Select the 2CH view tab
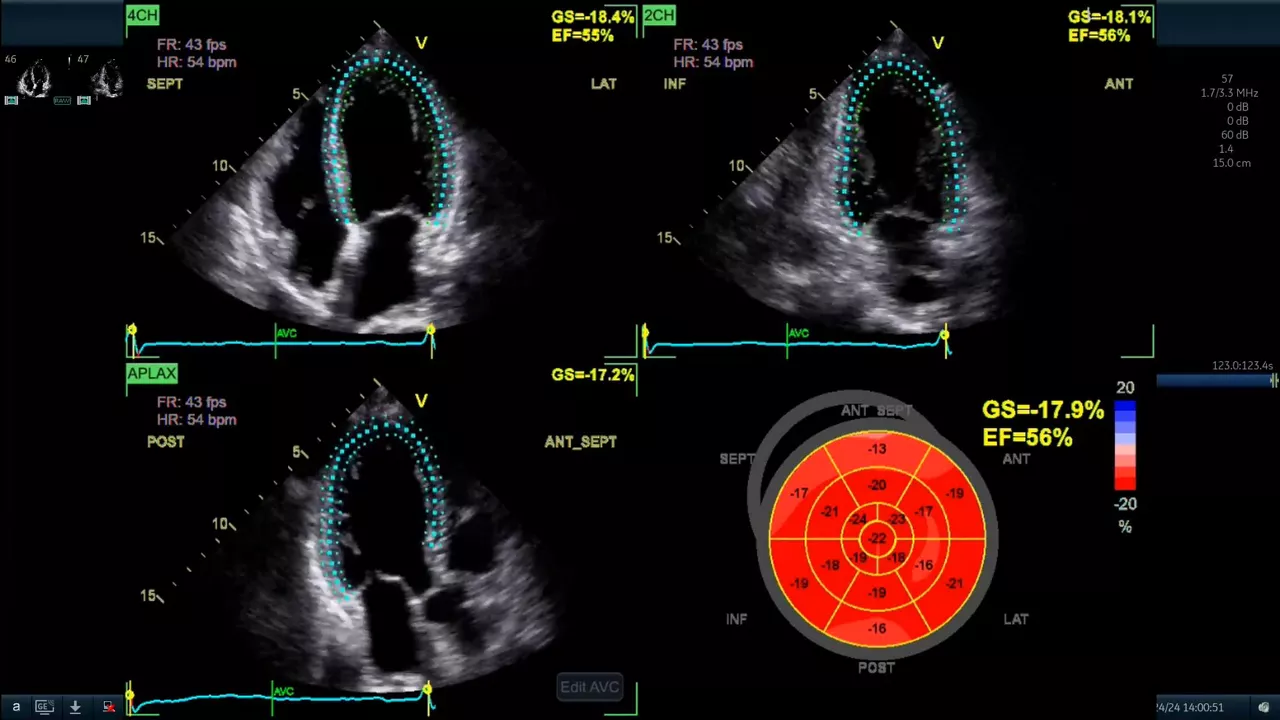Viewport: 1280px width, 720px height. [x=659, y=15]
